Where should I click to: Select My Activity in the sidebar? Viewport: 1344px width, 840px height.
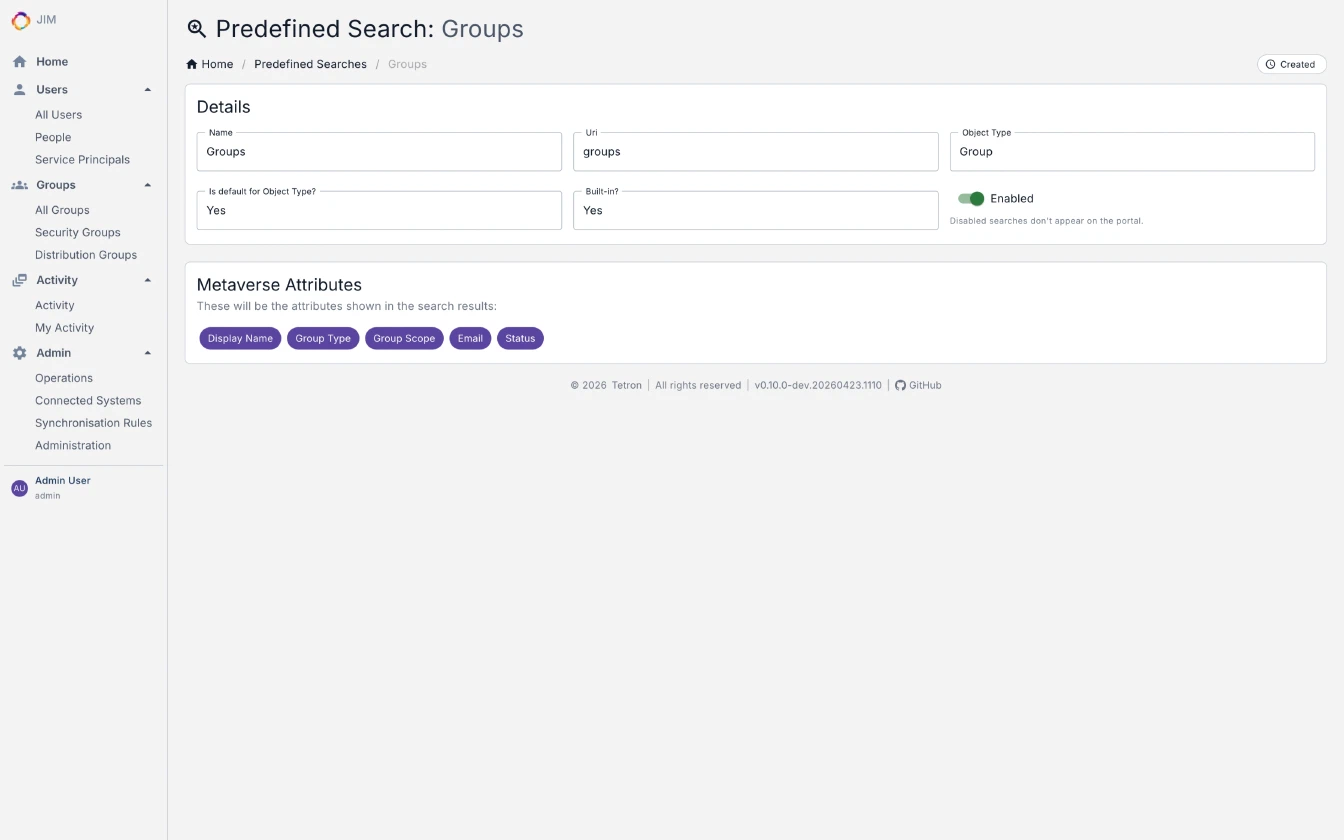click(x=64, y=327)
